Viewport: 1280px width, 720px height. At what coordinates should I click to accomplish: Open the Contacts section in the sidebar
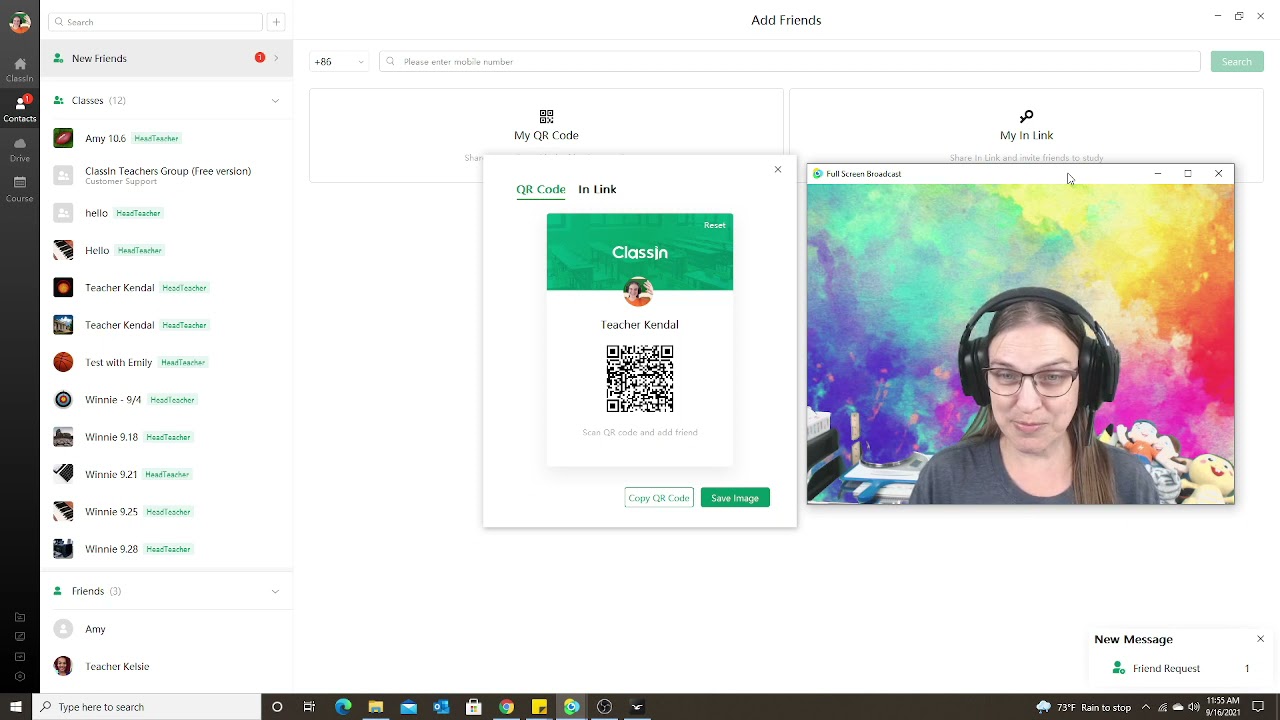pos(19,109)
